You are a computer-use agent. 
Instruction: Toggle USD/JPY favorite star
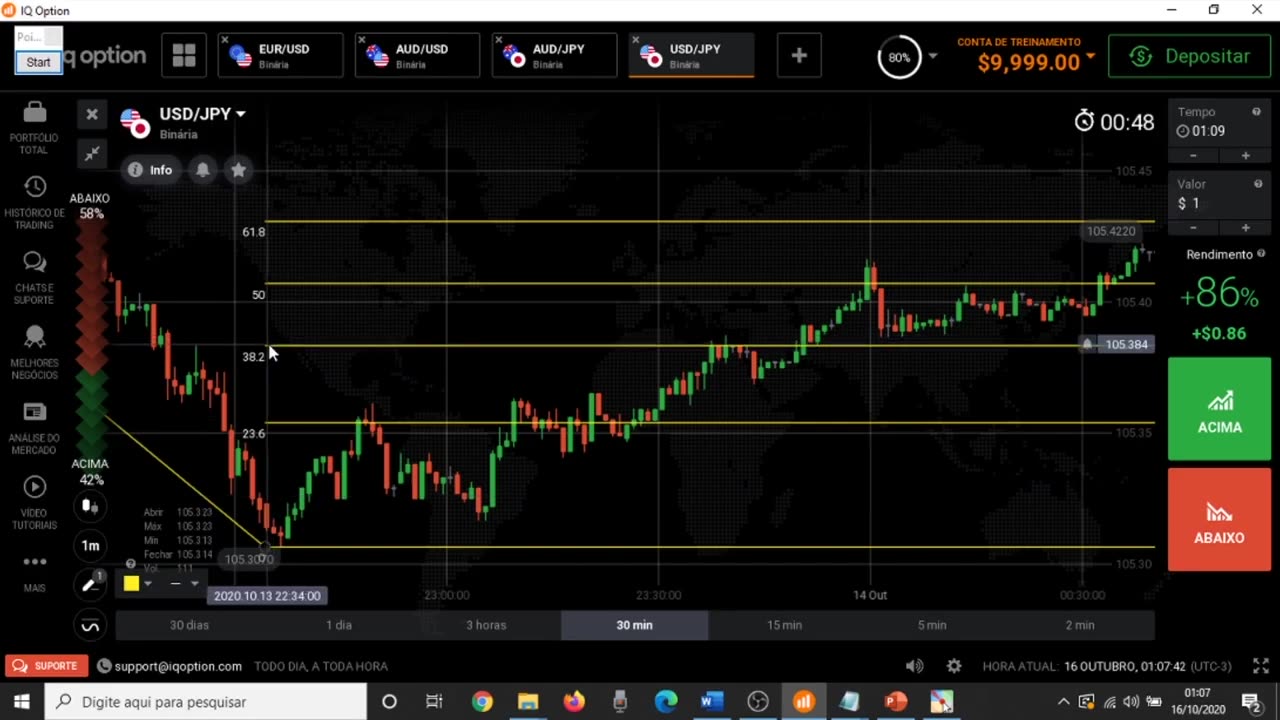point(238,170)
